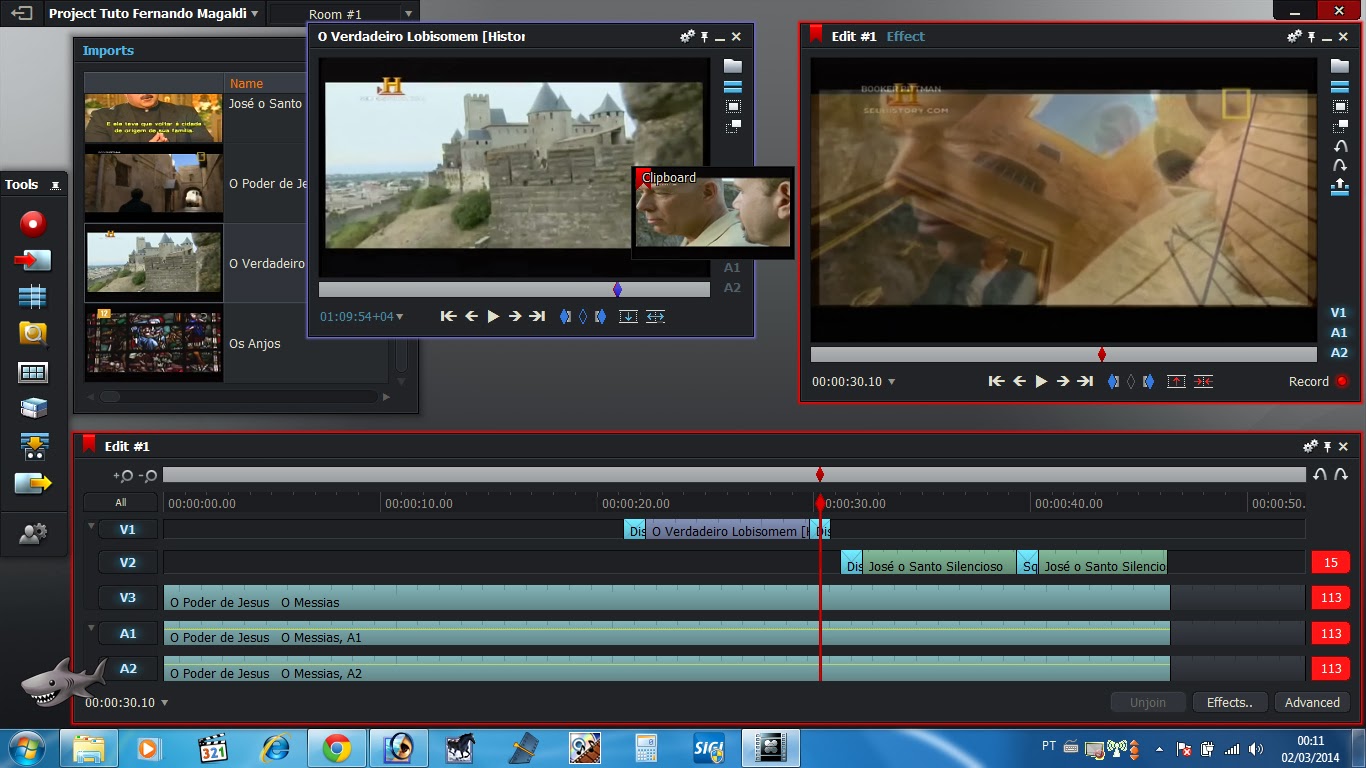
Task: Toggle the A1 track button on the timeline
Action: click(127, 633)
